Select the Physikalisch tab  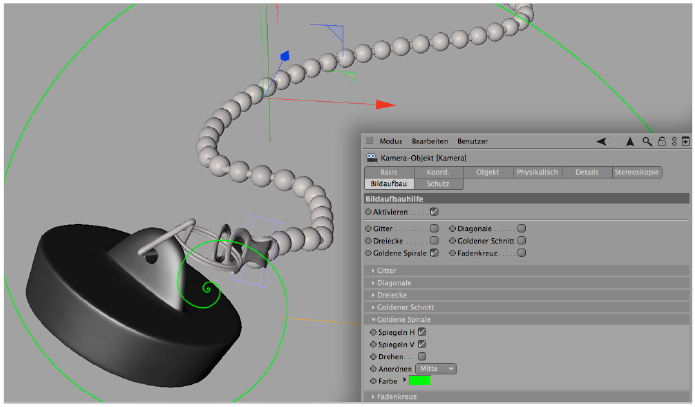(537, 172)
